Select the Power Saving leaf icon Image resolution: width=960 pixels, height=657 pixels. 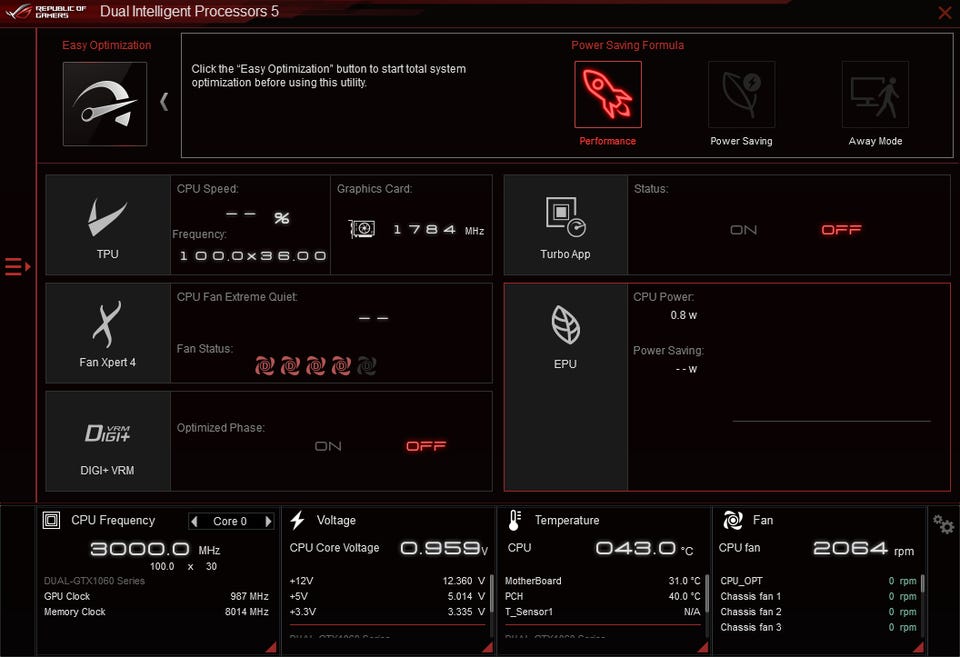(741, 94)
